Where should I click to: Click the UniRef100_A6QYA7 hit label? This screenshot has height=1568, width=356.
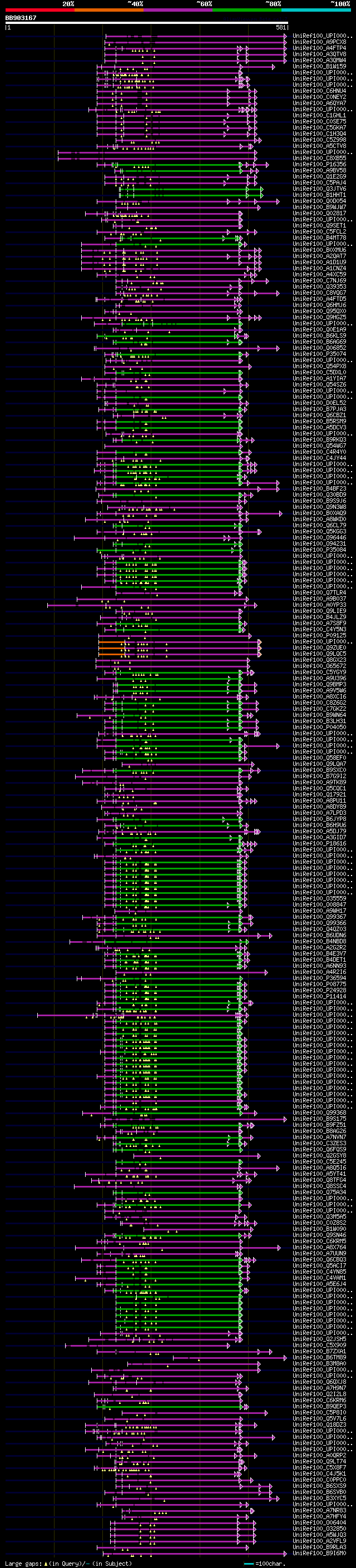tap(319, 103)
